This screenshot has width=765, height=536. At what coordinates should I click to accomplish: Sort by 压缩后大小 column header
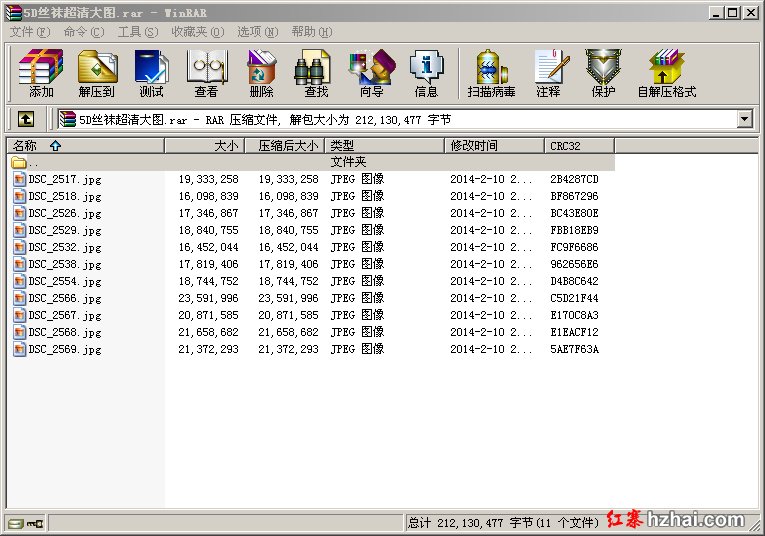[x=284, y=145]
